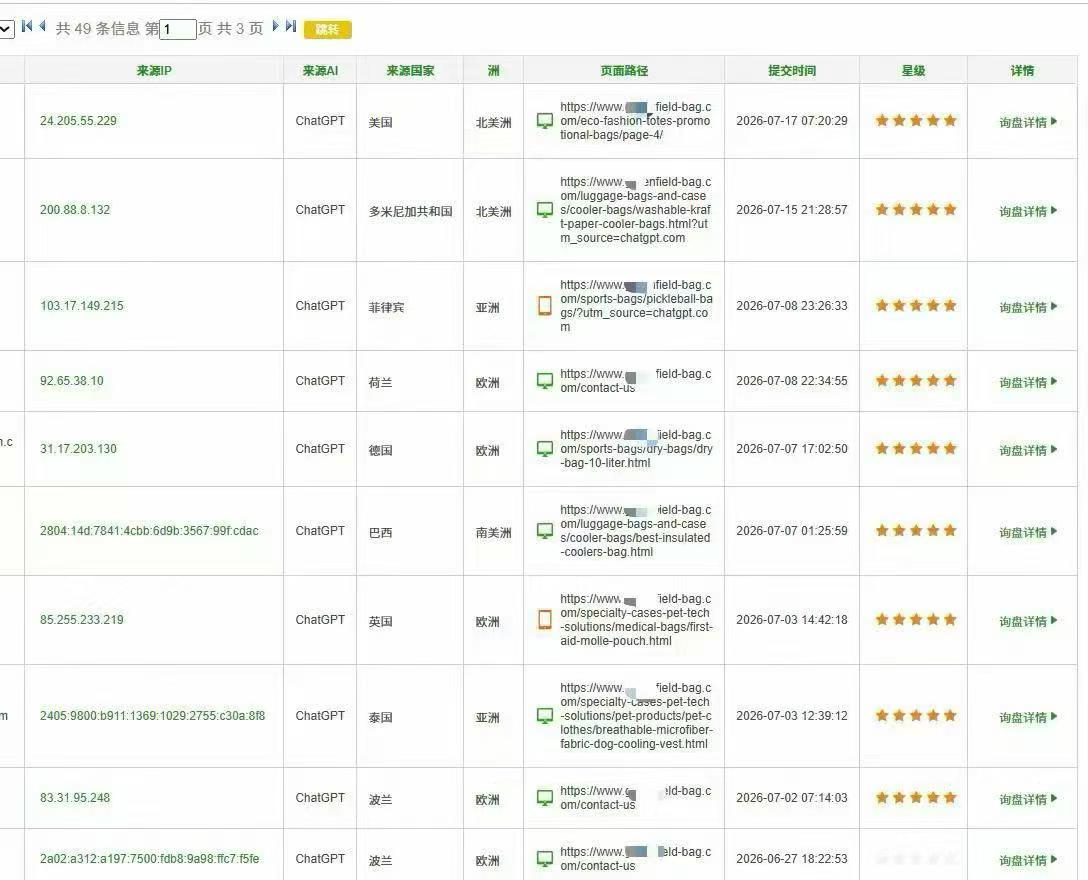Click the yellow 跳转 button
The width and height of the screenshot is (1088, 880).
tap(328, 29)
